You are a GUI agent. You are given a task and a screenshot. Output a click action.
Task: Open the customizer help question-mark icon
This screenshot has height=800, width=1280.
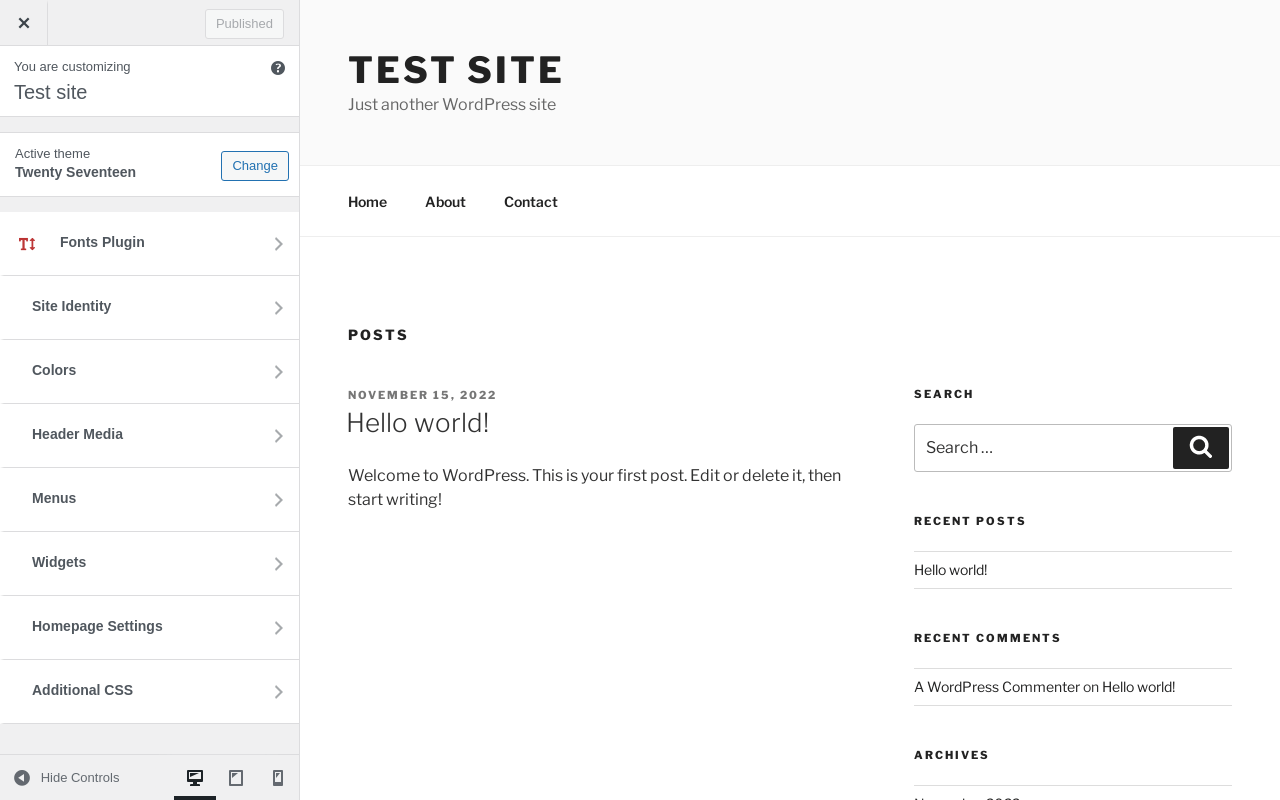click(x=278, y=68)
